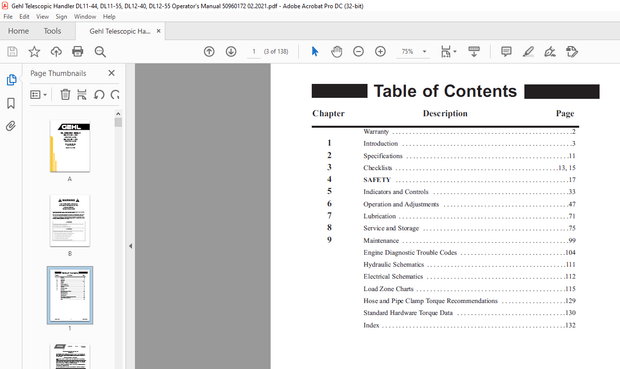620x369 pixels.
Task: Collapse the navigation pane arrow
Action: tap(130, 246)
